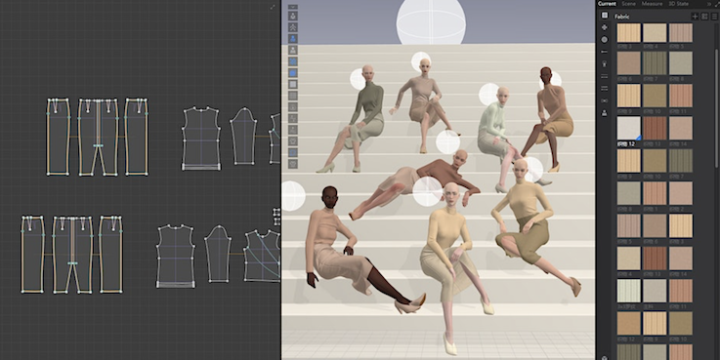The width and height of the screenshot is (720, 360).
Task: Select the swatch labeled 2
Action: 681,193
